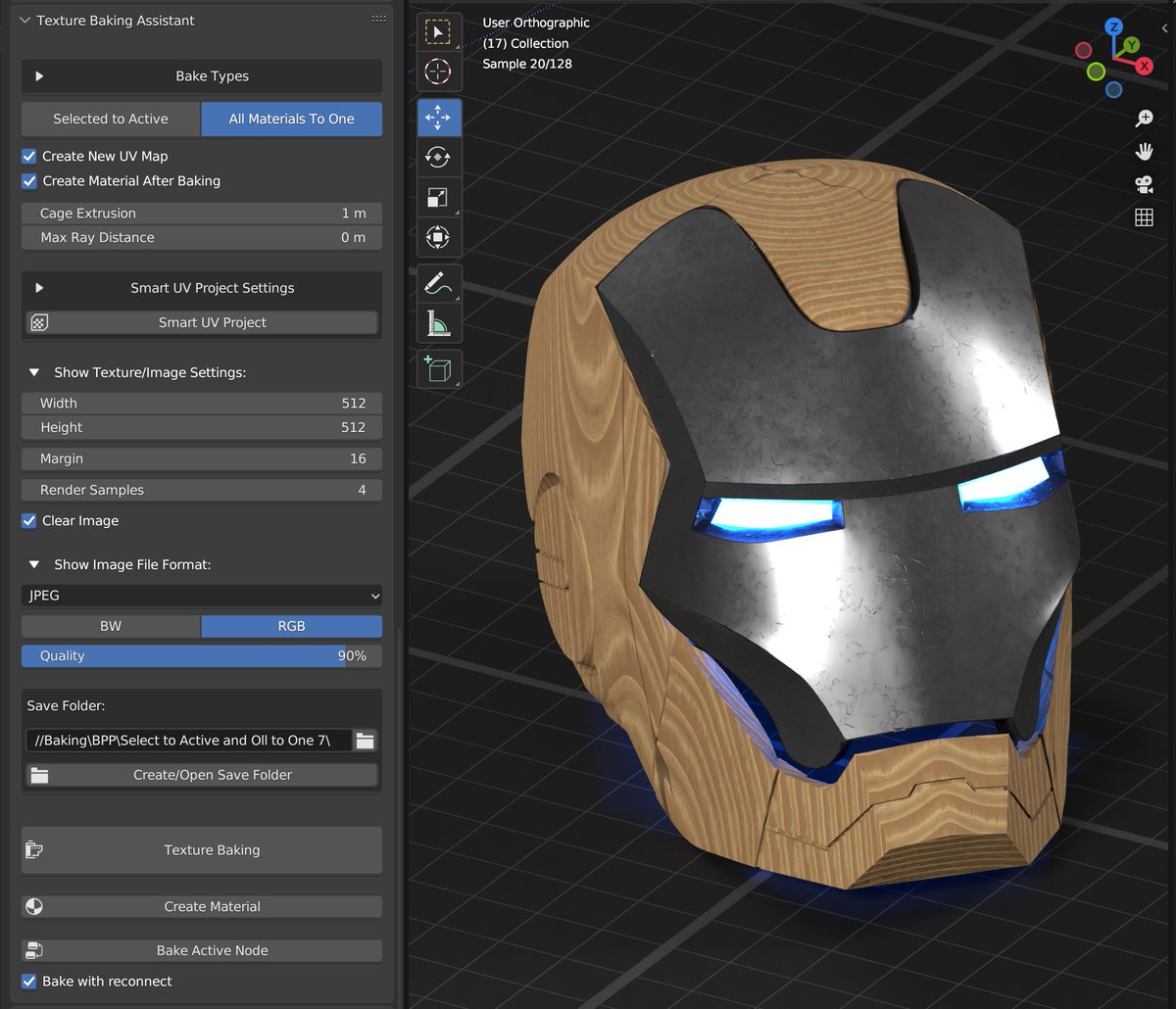Viewport: 1176px width, 1009px height.
Task: Click the Create Material button
Action: pyautogui.click(x=202, y=907)
